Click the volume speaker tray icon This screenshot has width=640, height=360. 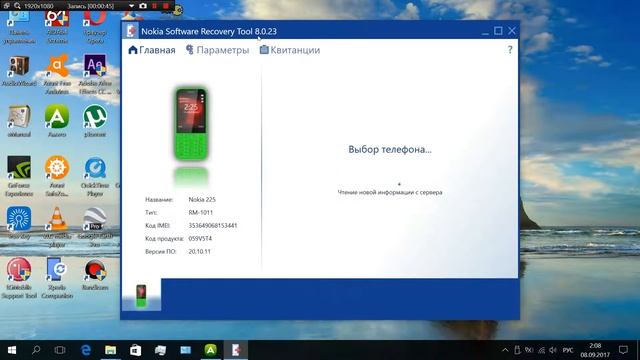[553, 350]
